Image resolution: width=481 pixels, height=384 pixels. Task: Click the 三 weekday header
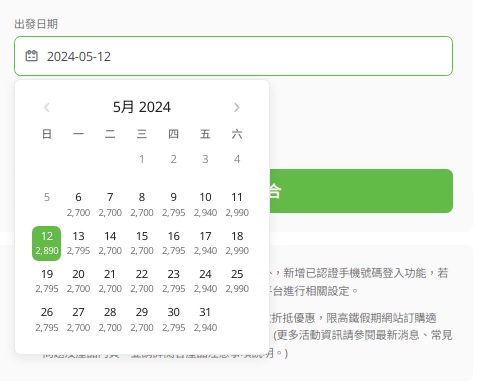tap(142, 134)
